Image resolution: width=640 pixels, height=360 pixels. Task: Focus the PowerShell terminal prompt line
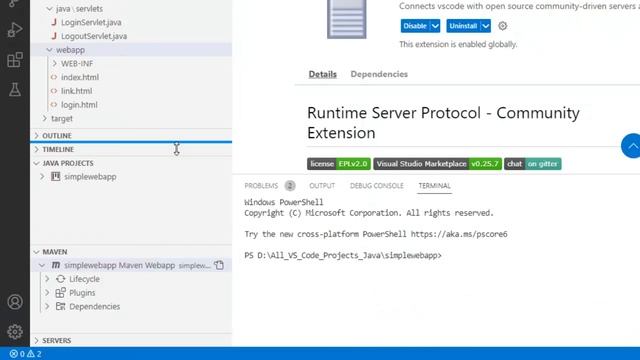click(x=343, y=256)
